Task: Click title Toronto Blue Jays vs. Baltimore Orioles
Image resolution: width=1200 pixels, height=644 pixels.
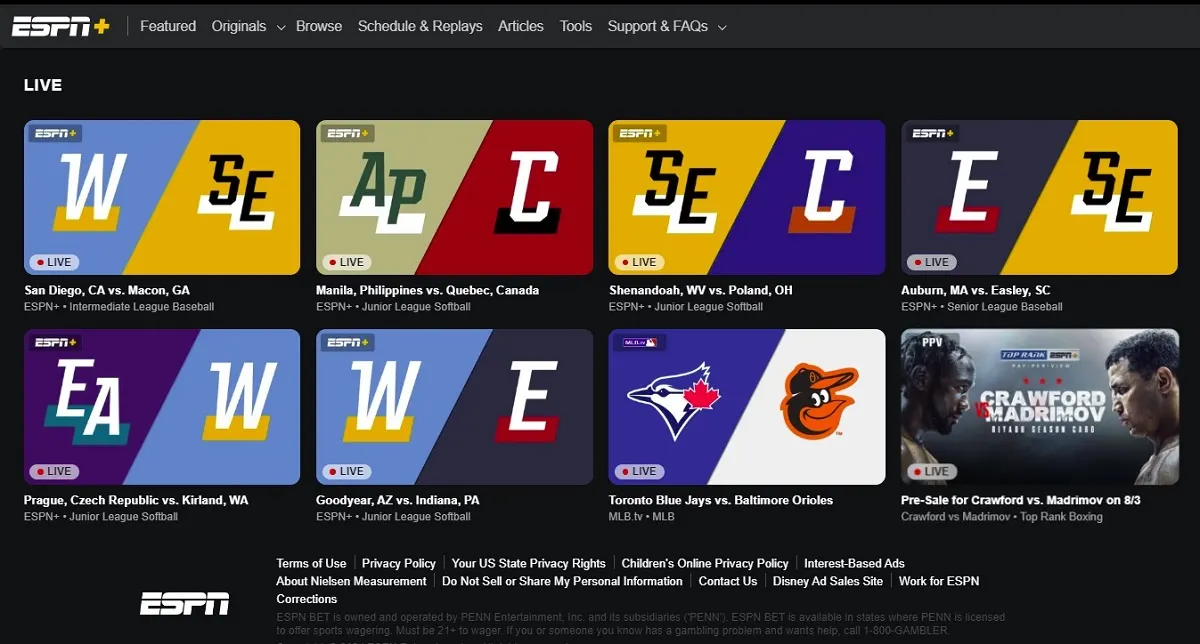Action: (x=721, y=500)
